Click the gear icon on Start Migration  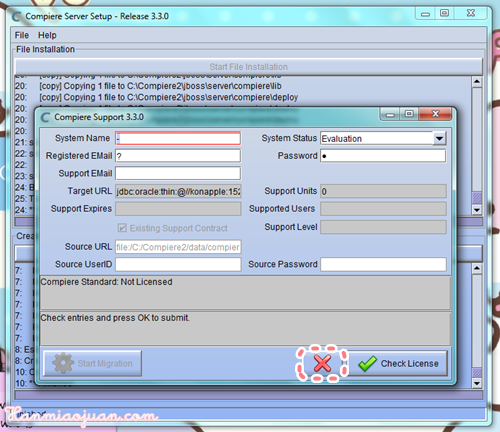[63, 363]
